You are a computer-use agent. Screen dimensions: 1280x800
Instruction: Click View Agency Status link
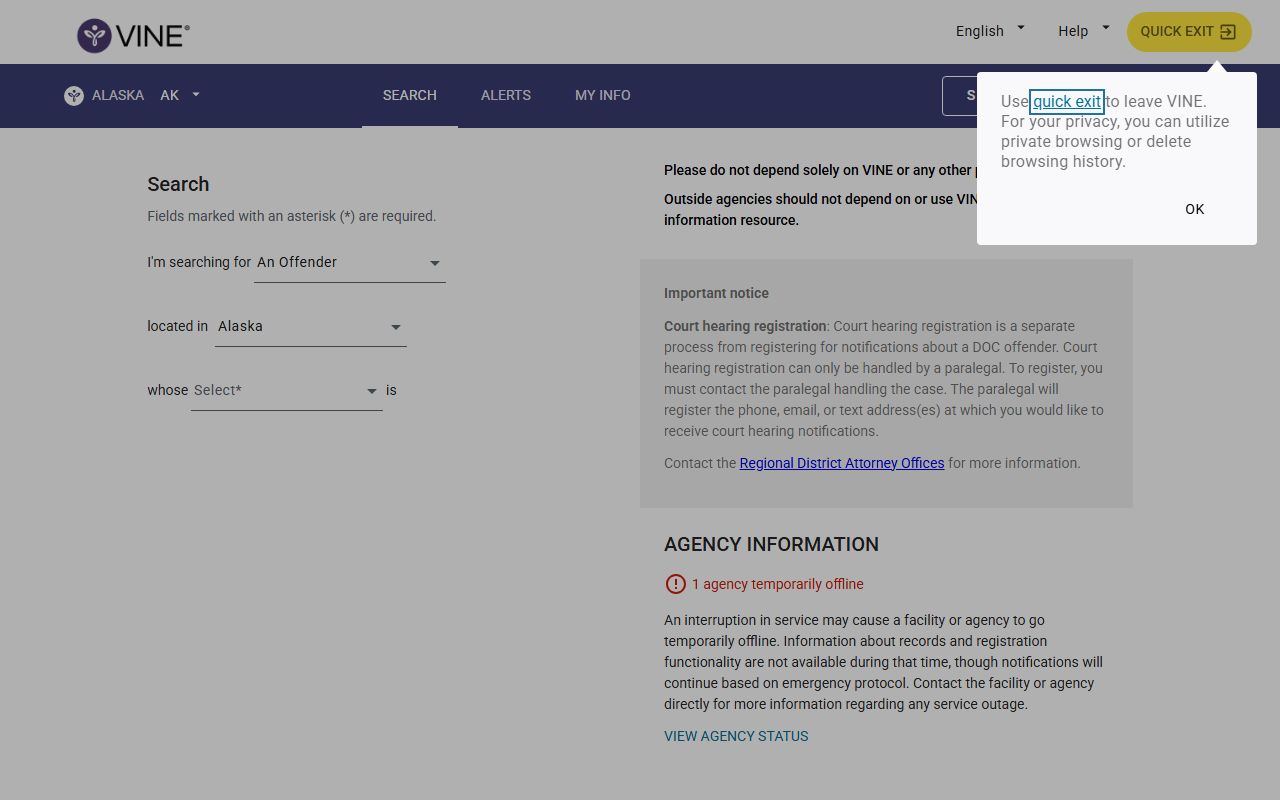click(736, 736)
